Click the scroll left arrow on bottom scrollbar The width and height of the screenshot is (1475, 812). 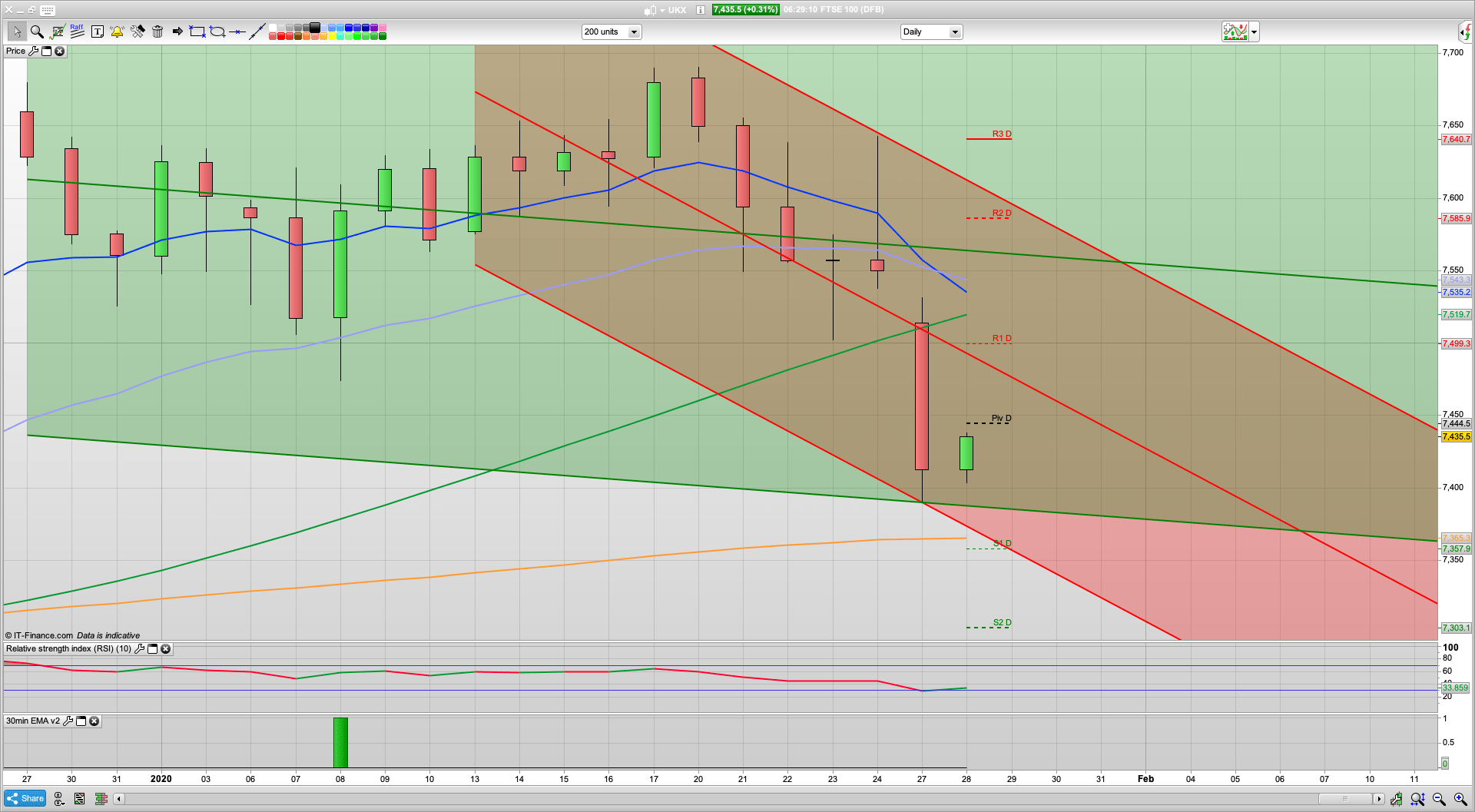pos(118,799)
